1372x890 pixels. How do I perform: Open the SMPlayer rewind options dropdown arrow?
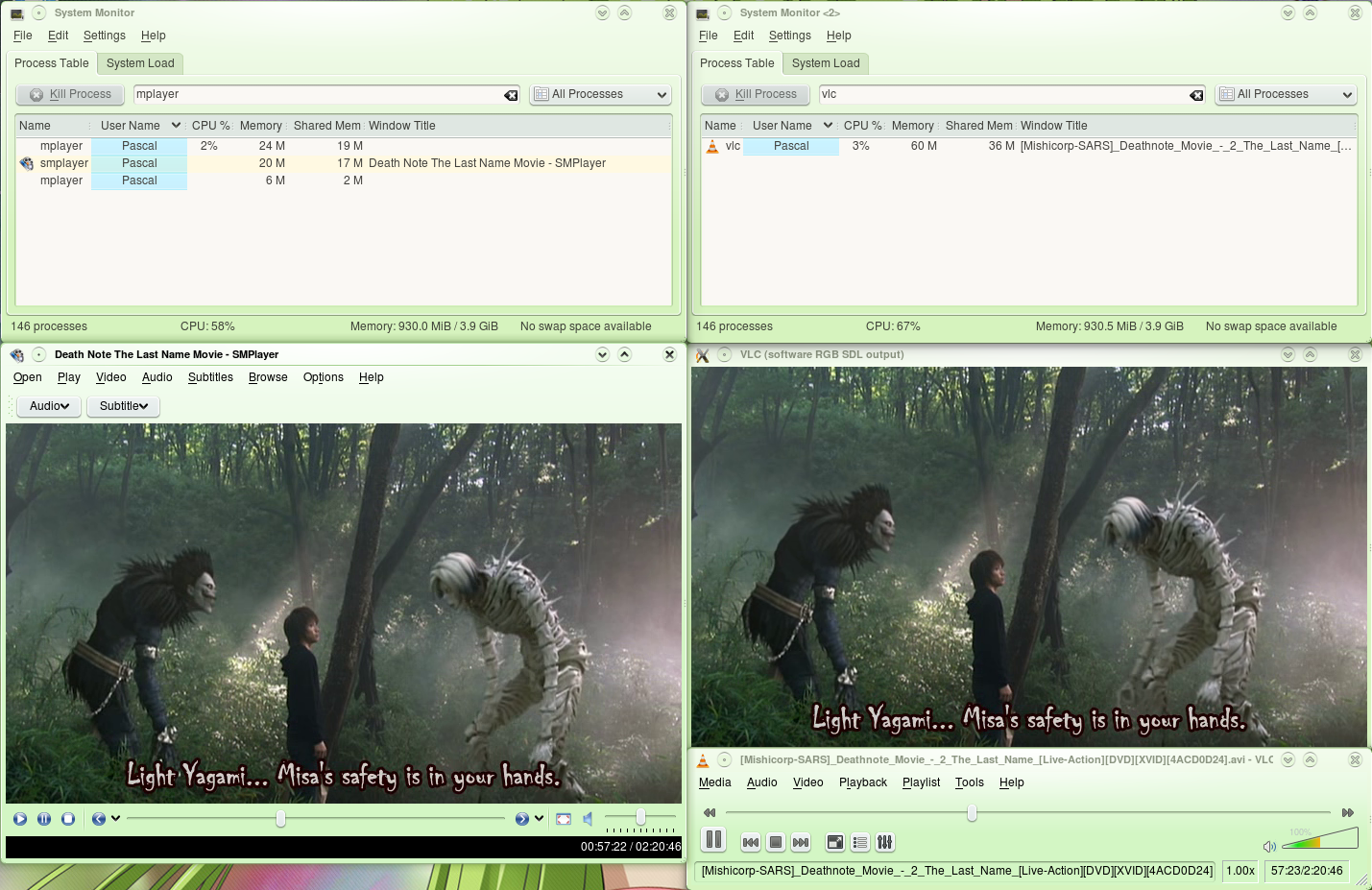pyautogui.click(x=115, y=819)
